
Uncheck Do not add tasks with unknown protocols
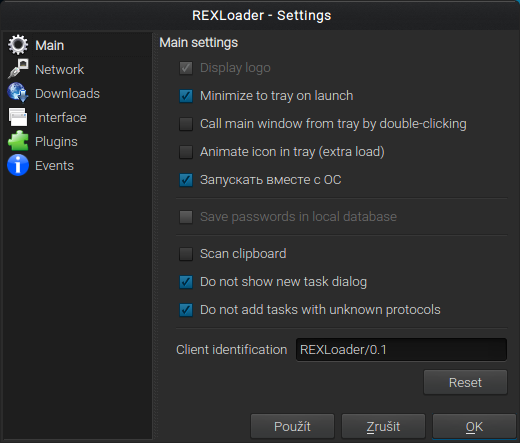click(186, 310)
